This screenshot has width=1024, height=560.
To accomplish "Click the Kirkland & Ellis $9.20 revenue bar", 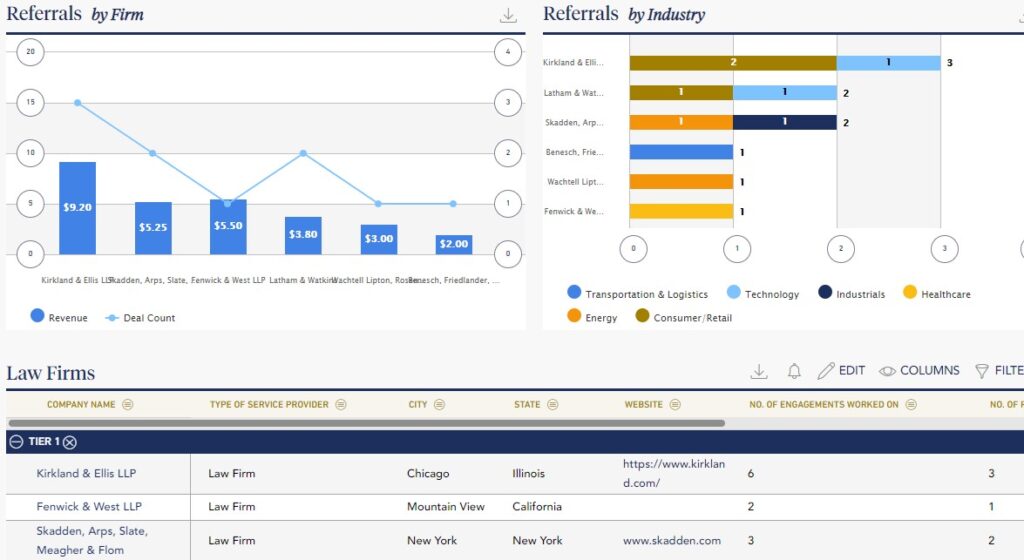I will (78, 208).
